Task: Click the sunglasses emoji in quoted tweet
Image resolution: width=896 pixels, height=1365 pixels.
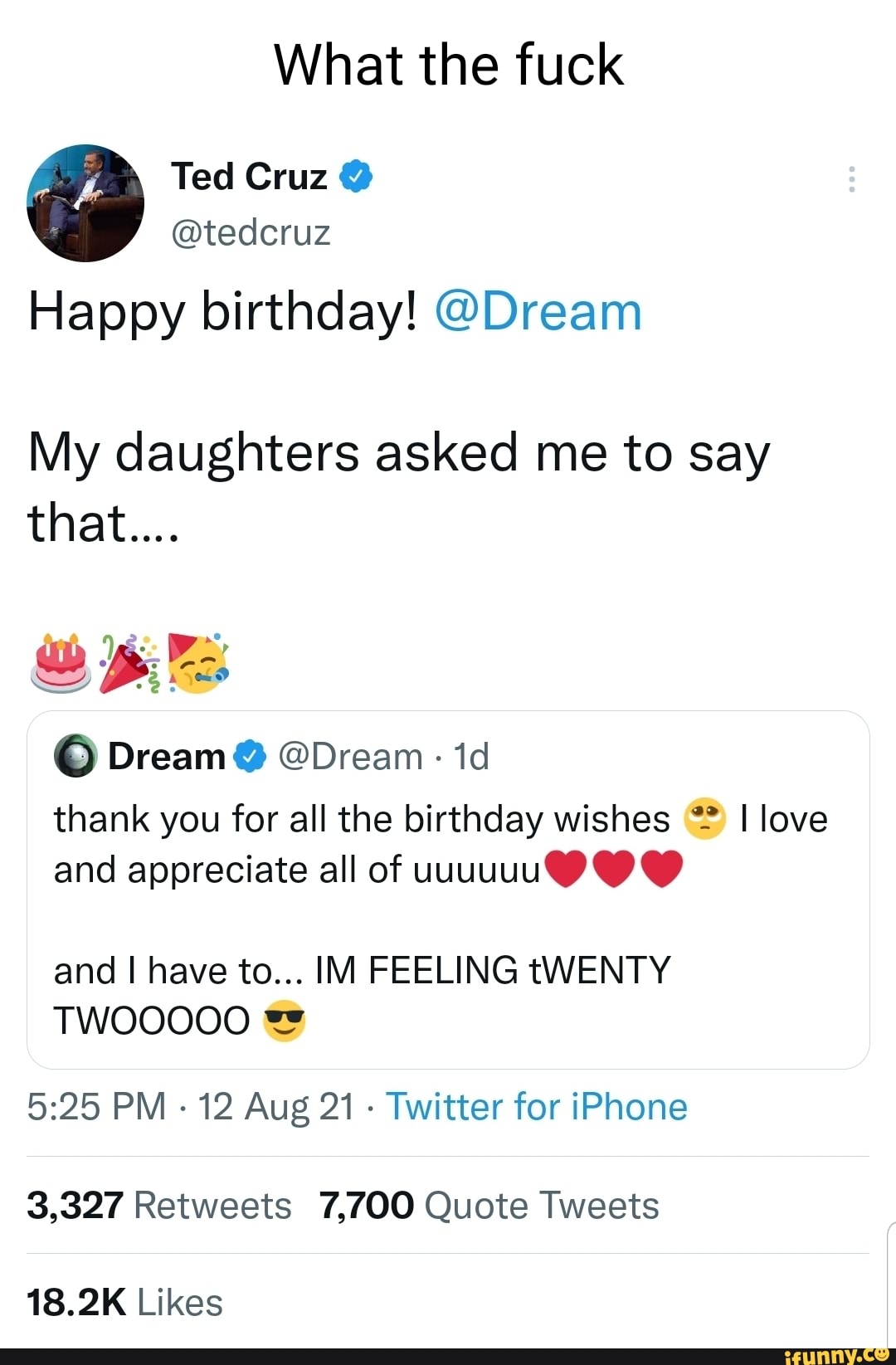Action: [285, 1021]
